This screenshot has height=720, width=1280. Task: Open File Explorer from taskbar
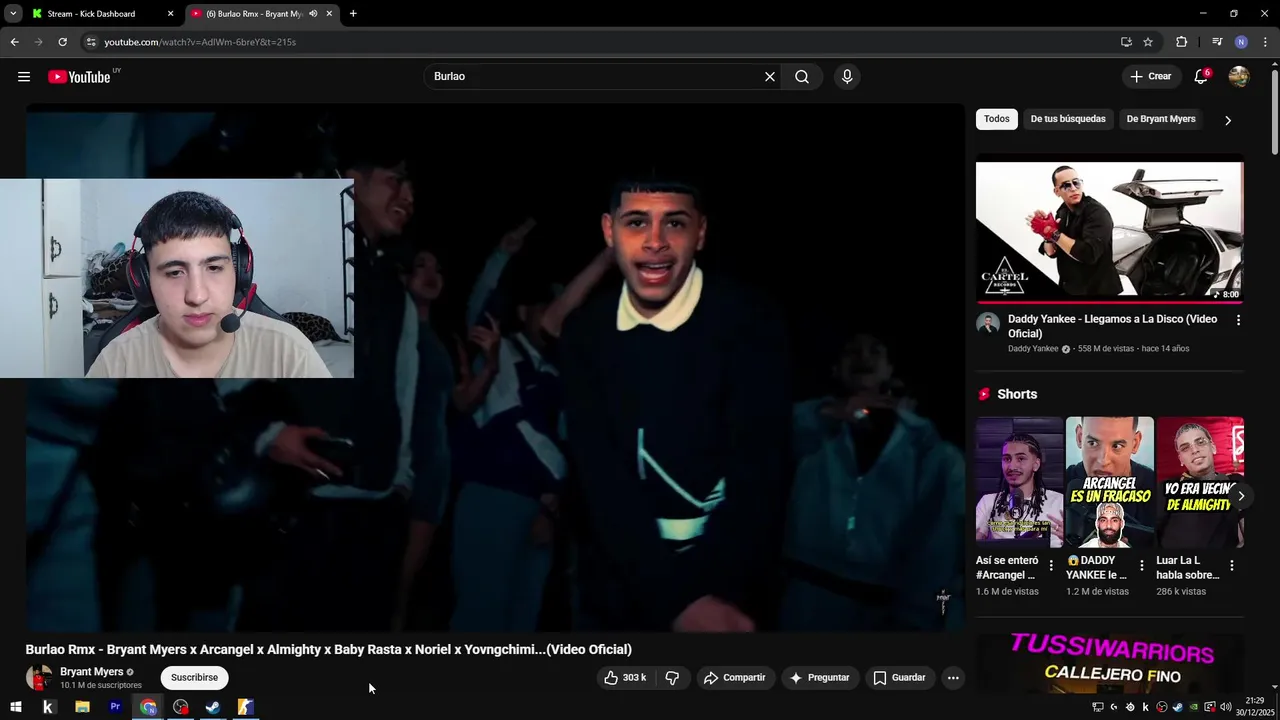[82, 707]
